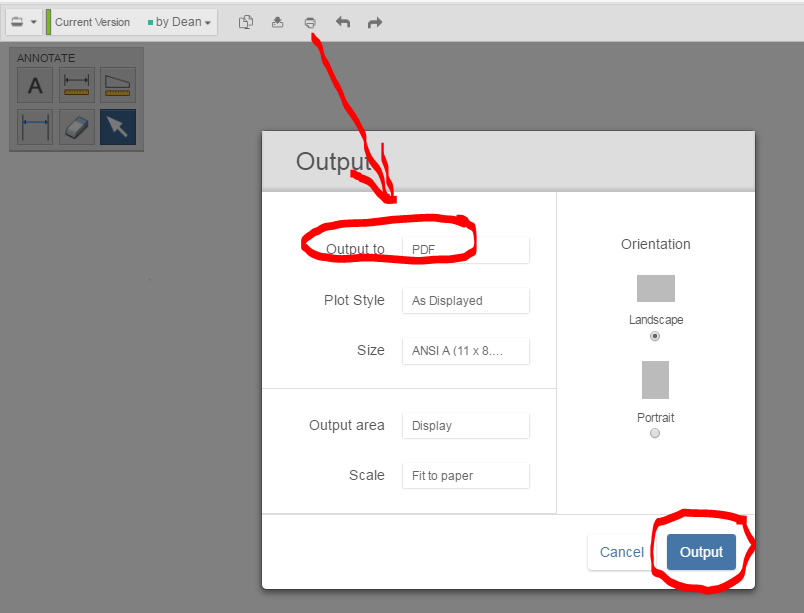Viewport: 804px width, 613px height.
Task: Activate the arrow selection tool
Action: [x=118, y=127]
